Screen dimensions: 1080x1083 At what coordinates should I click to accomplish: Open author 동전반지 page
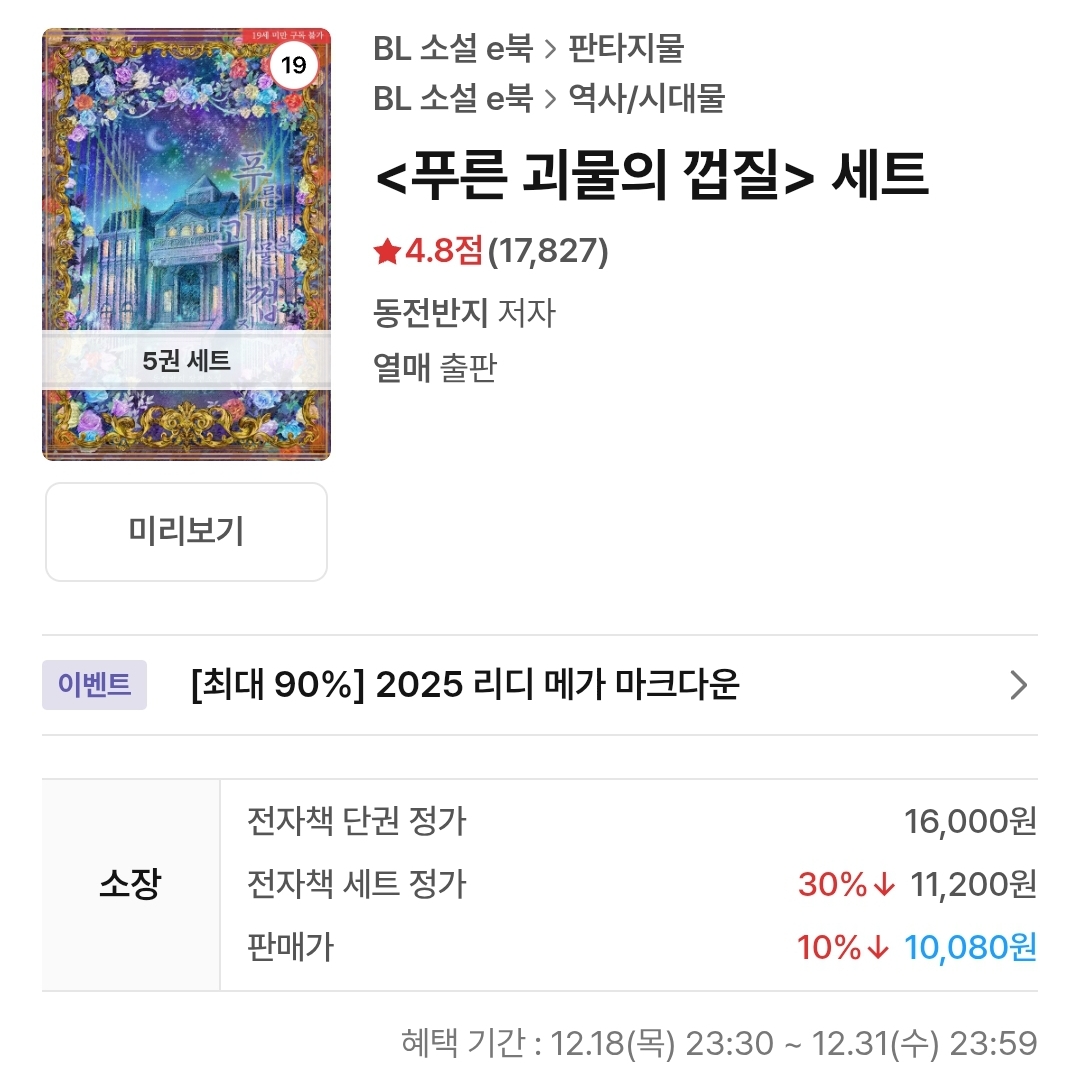click(x=431, y=313)
